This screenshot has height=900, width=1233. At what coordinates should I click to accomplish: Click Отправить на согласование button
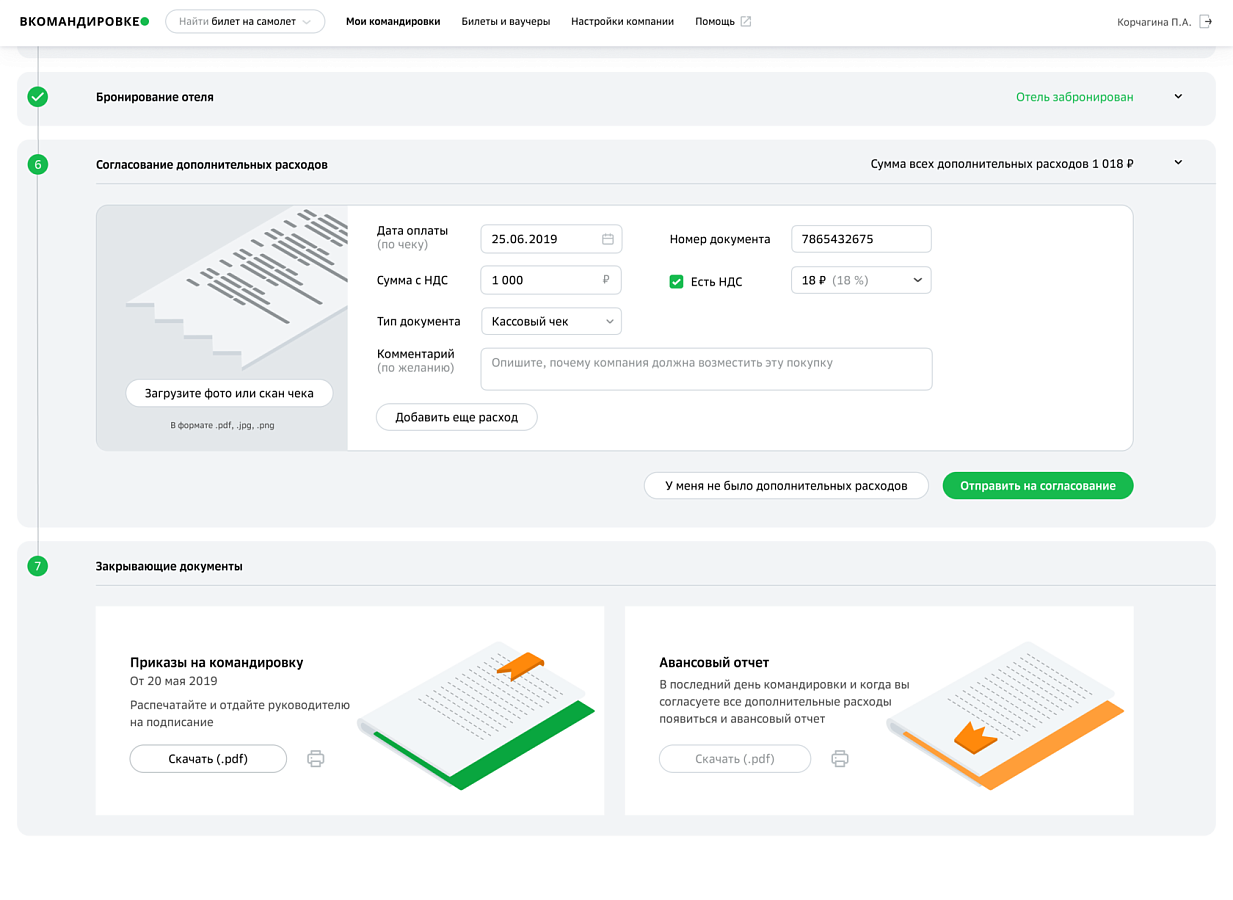coord(1038,486)
